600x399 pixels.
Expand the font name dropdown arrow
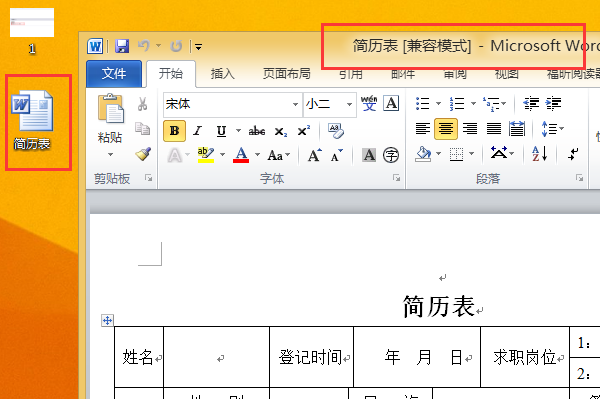[x=295, y=104]
